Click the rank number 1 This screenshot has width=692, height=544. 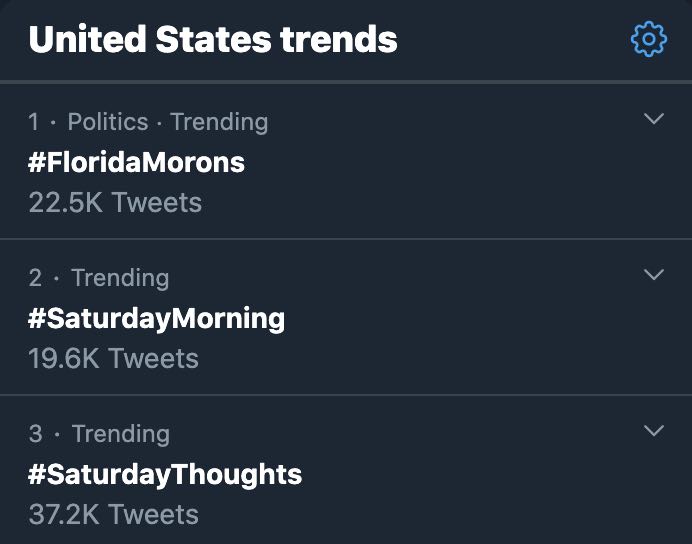(x=34, y=122)
